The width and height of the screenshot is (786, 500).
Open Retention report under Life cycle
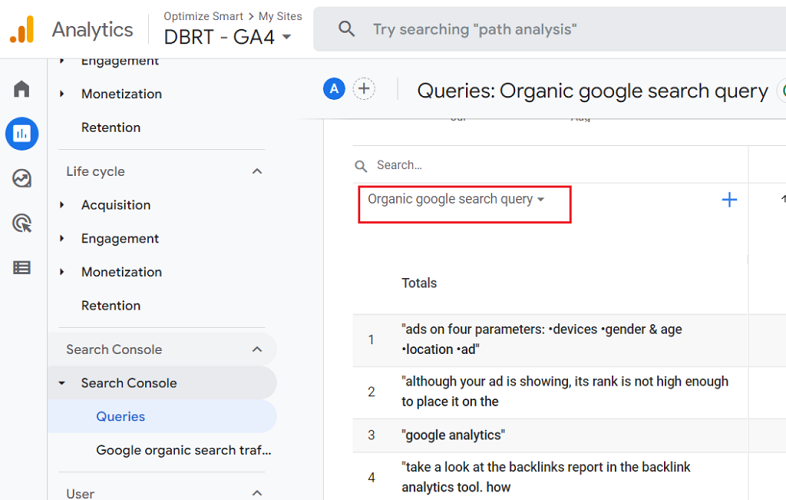111,306
